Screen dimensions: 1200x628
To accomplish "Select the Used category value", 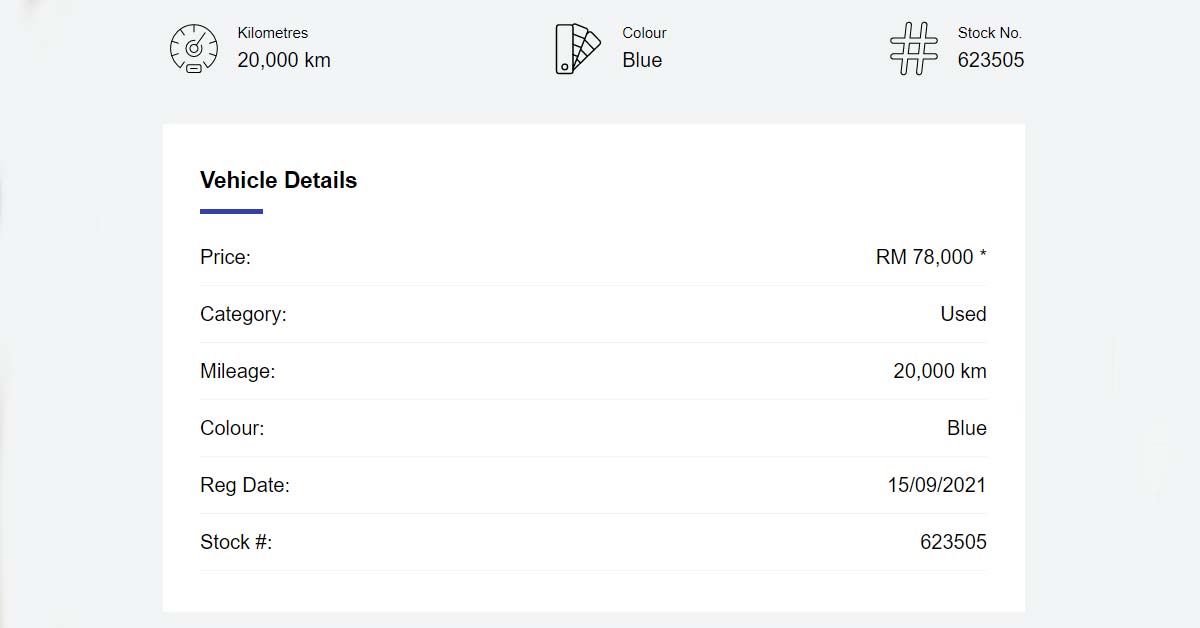I will (963, 314).
